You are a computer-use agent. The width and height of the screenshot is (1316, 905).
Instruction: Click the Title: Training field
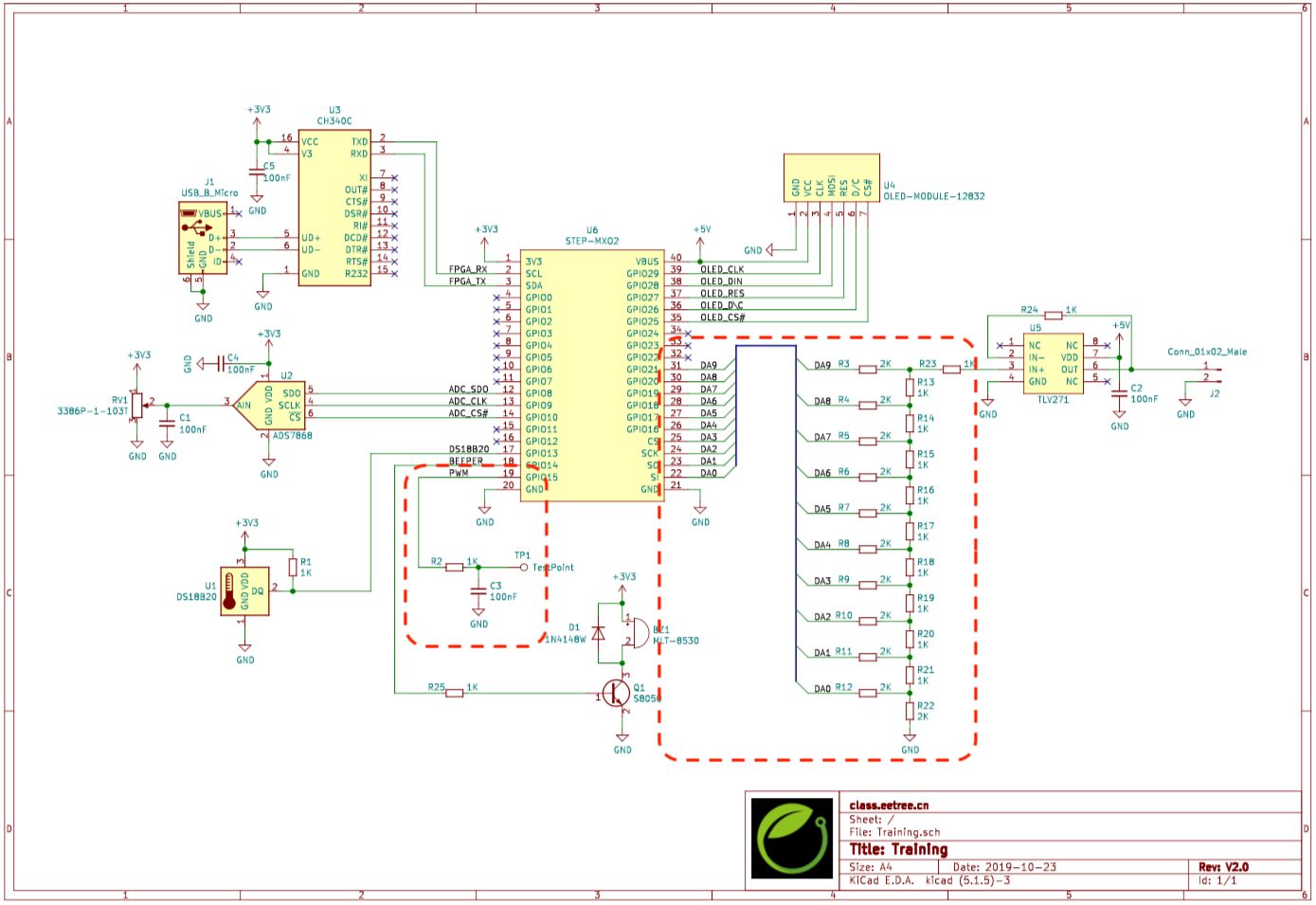[x=898, y=849]
